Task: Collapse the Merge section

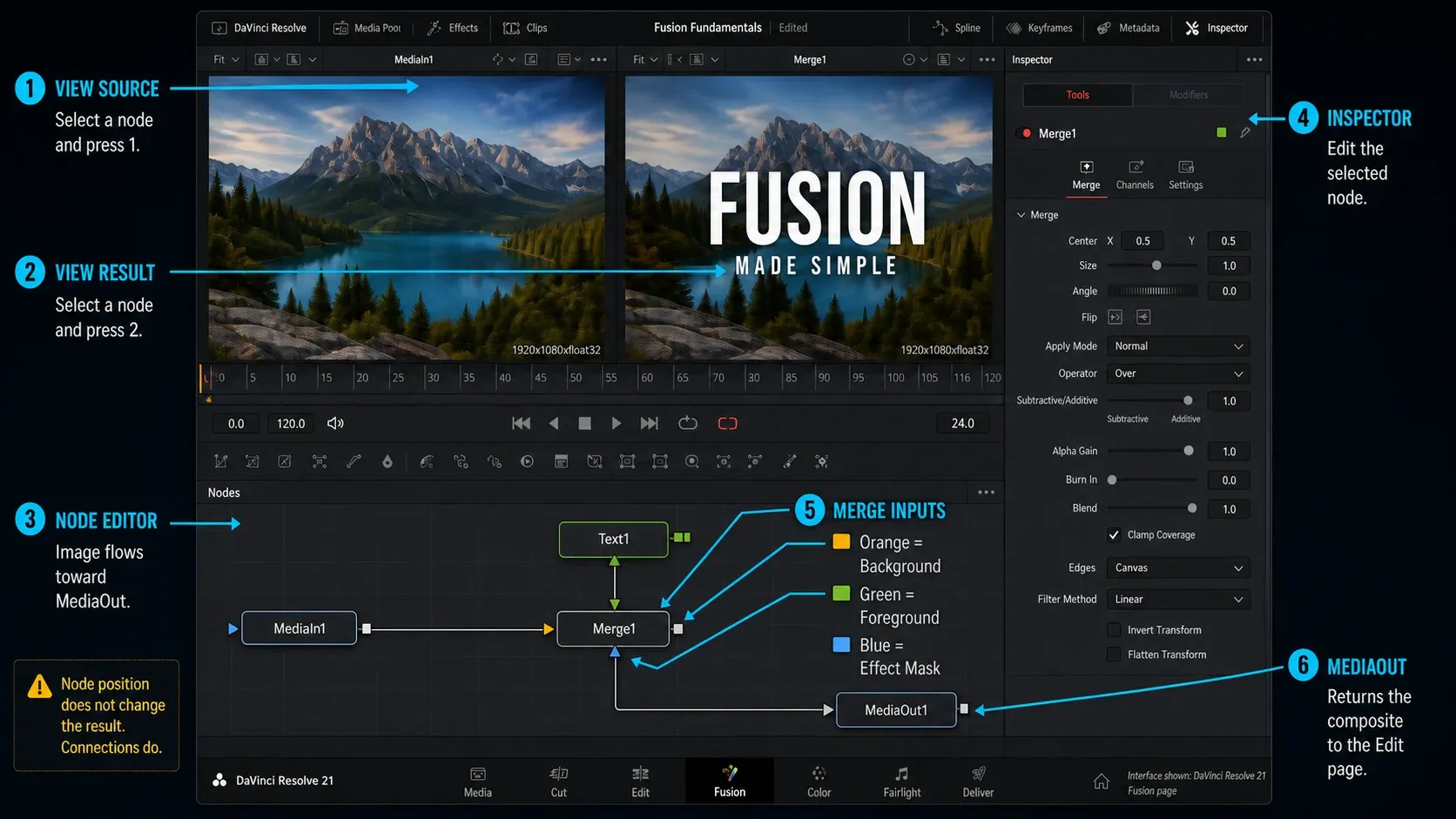Action: click(x=1021, y=215)
